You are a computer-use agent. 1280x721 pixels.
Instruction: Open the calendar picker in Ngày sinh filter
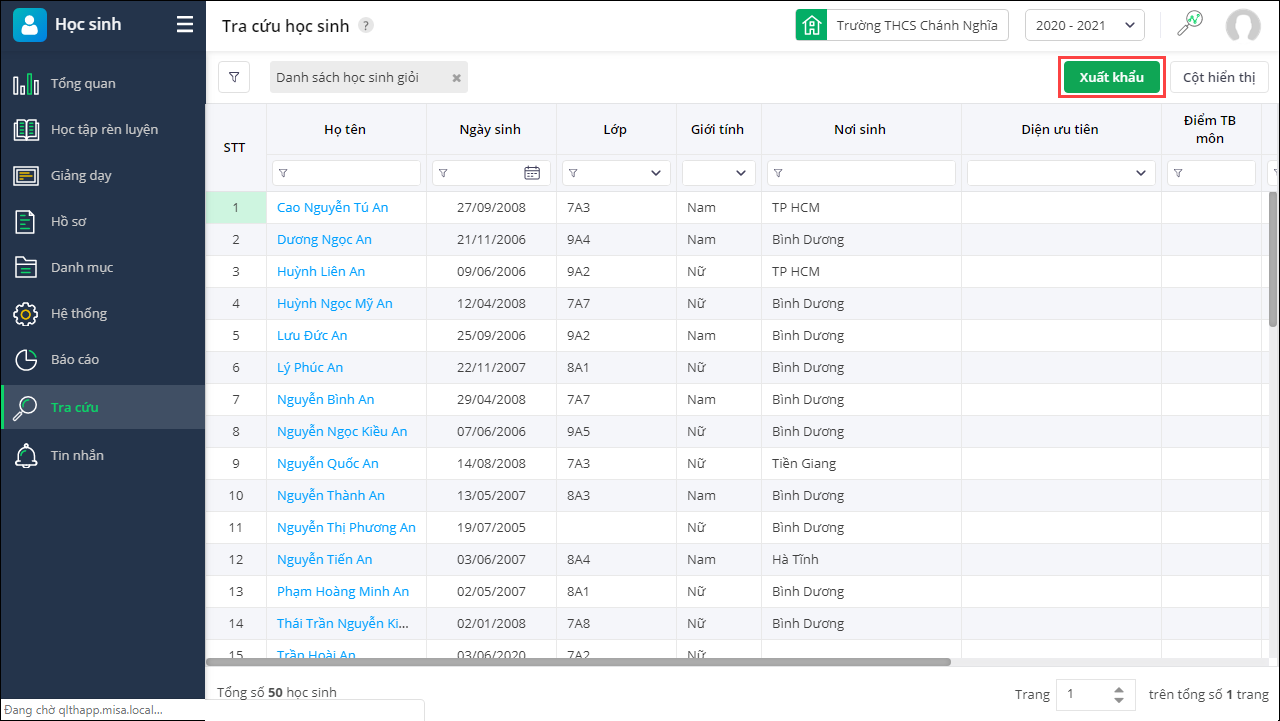(x=532, y=173)
